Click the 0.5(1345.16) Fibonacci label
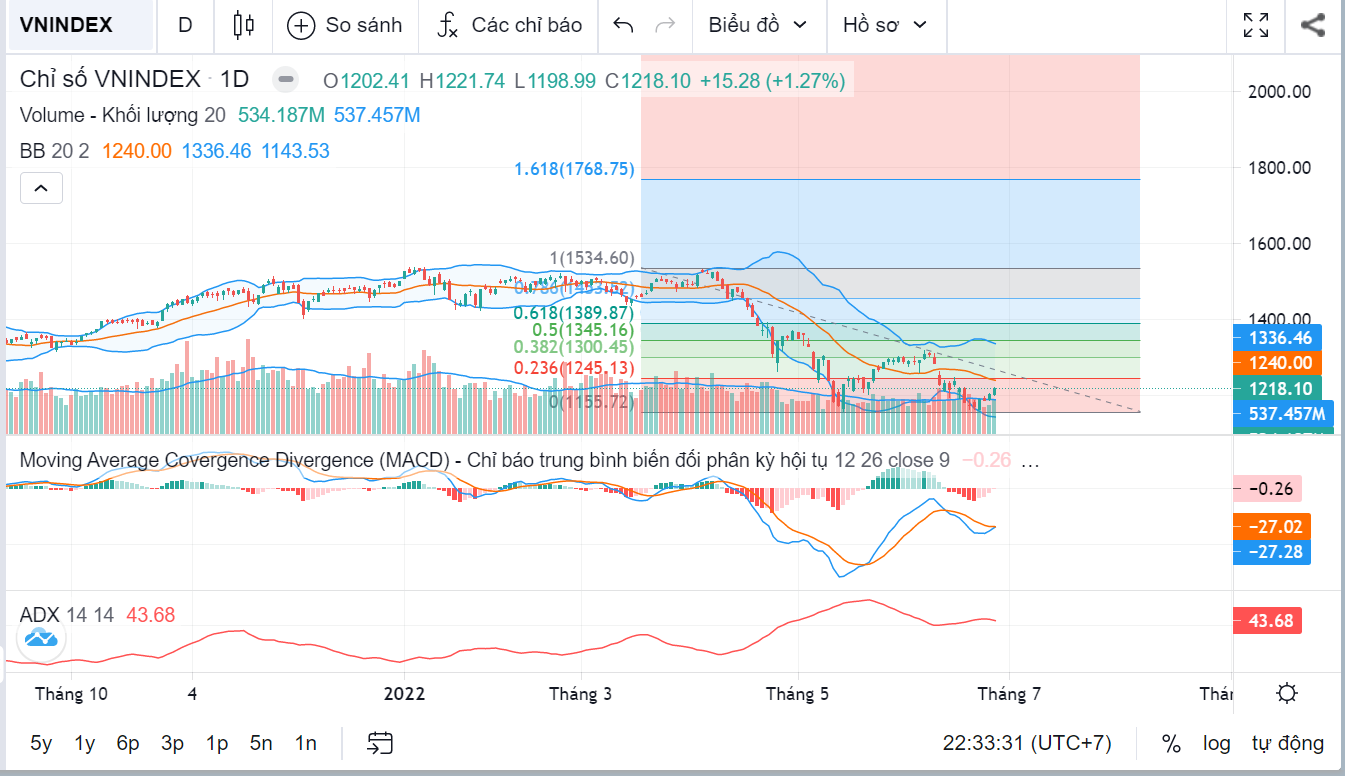Image resolution: width=1345 pixels, height=776 pixels. (x=584, y=329)
